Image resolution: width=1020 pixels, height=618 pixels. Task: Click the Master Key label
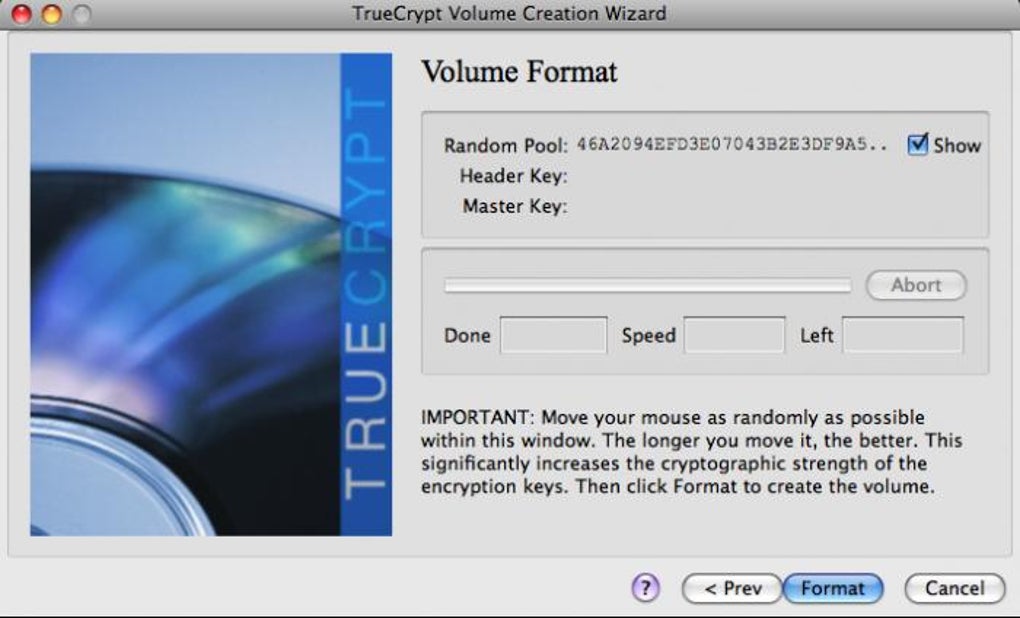point(515,206)
